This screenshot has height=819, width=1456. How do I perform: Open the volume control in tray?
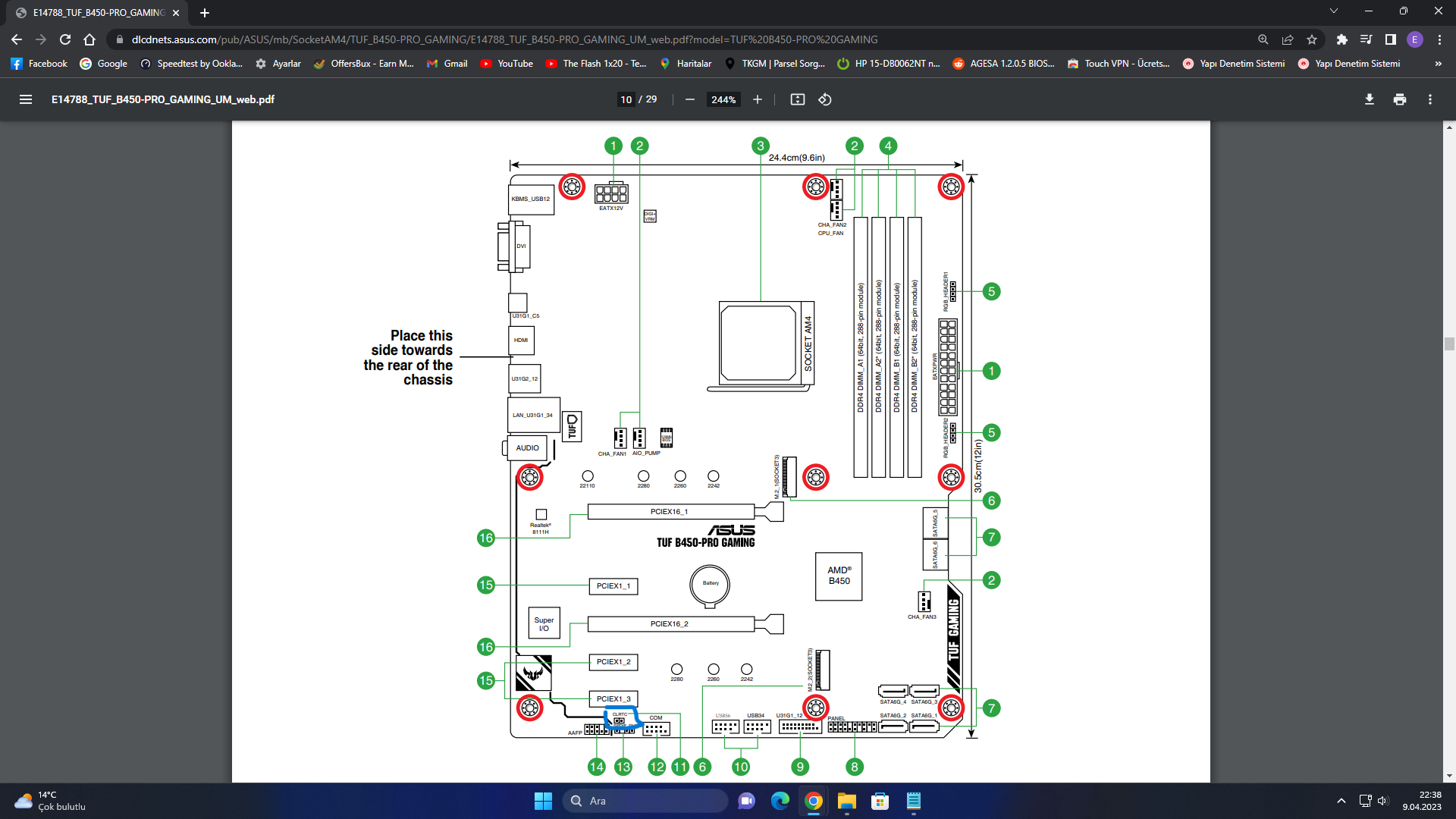(x=1382, y=801)
